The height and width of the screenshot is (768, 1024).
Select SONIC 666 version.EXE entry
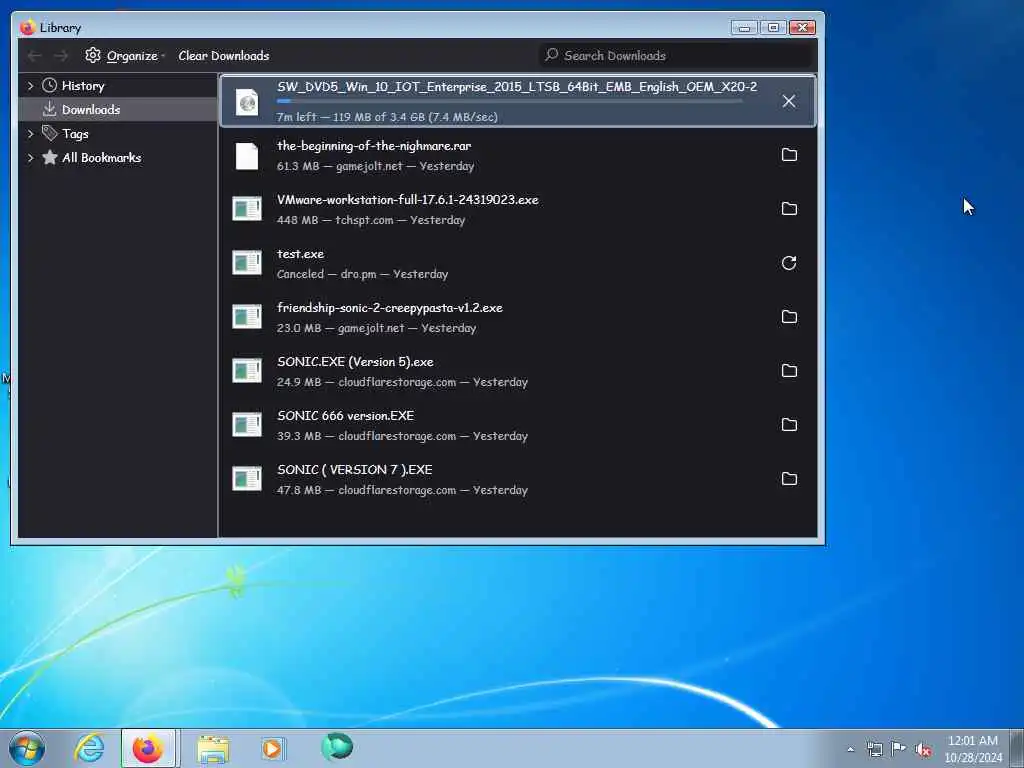click(x=518, y=425)
